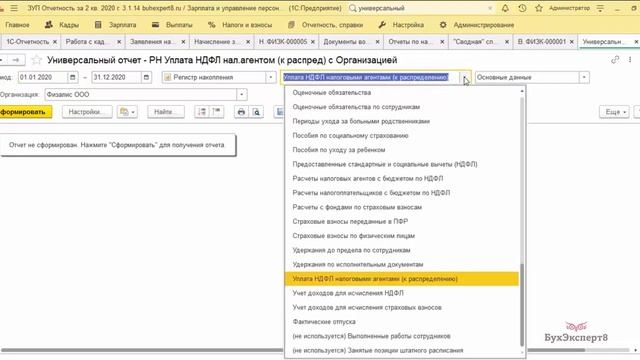Screen dimensions: 640x360
Task: Toggle the Уплата НДФЛ register dropdown arrow
Action: 464,77
